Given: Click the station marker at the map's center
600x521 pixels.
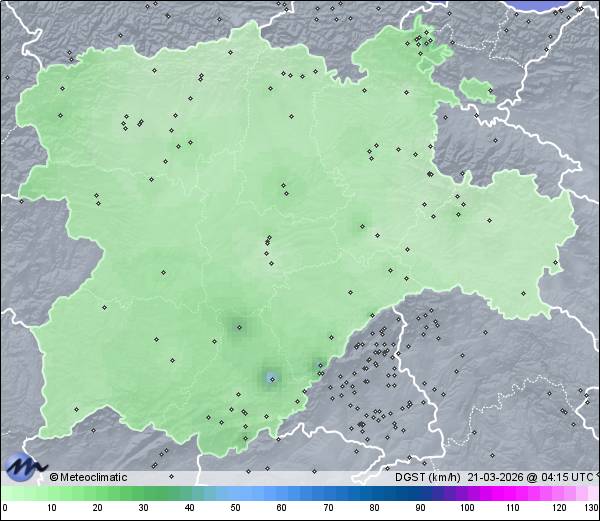Looking at the screenshot, I should [x=267, y=240].
